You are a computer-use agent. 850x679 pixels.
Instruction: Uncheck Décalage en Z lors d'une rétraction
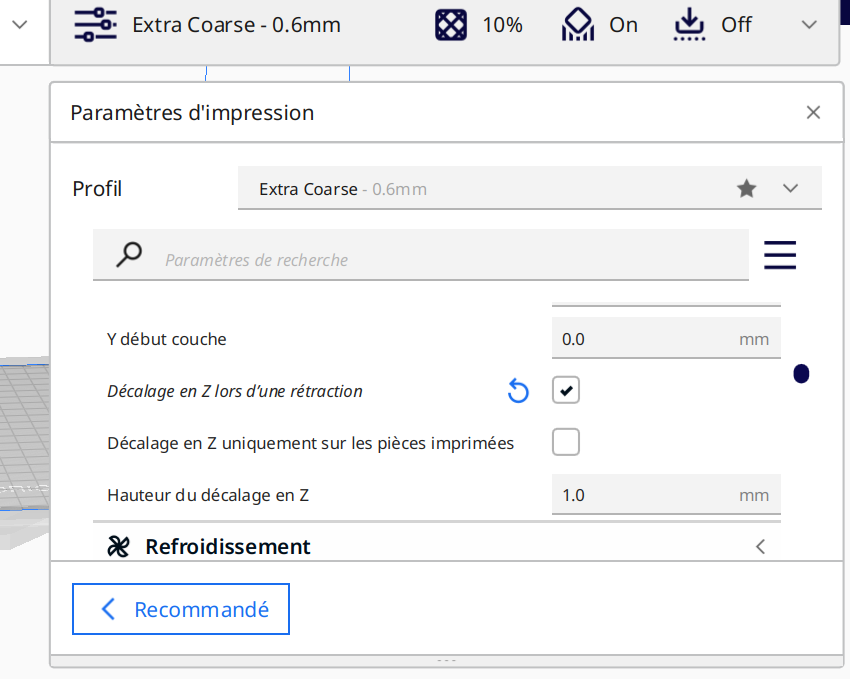pos(566,390)
